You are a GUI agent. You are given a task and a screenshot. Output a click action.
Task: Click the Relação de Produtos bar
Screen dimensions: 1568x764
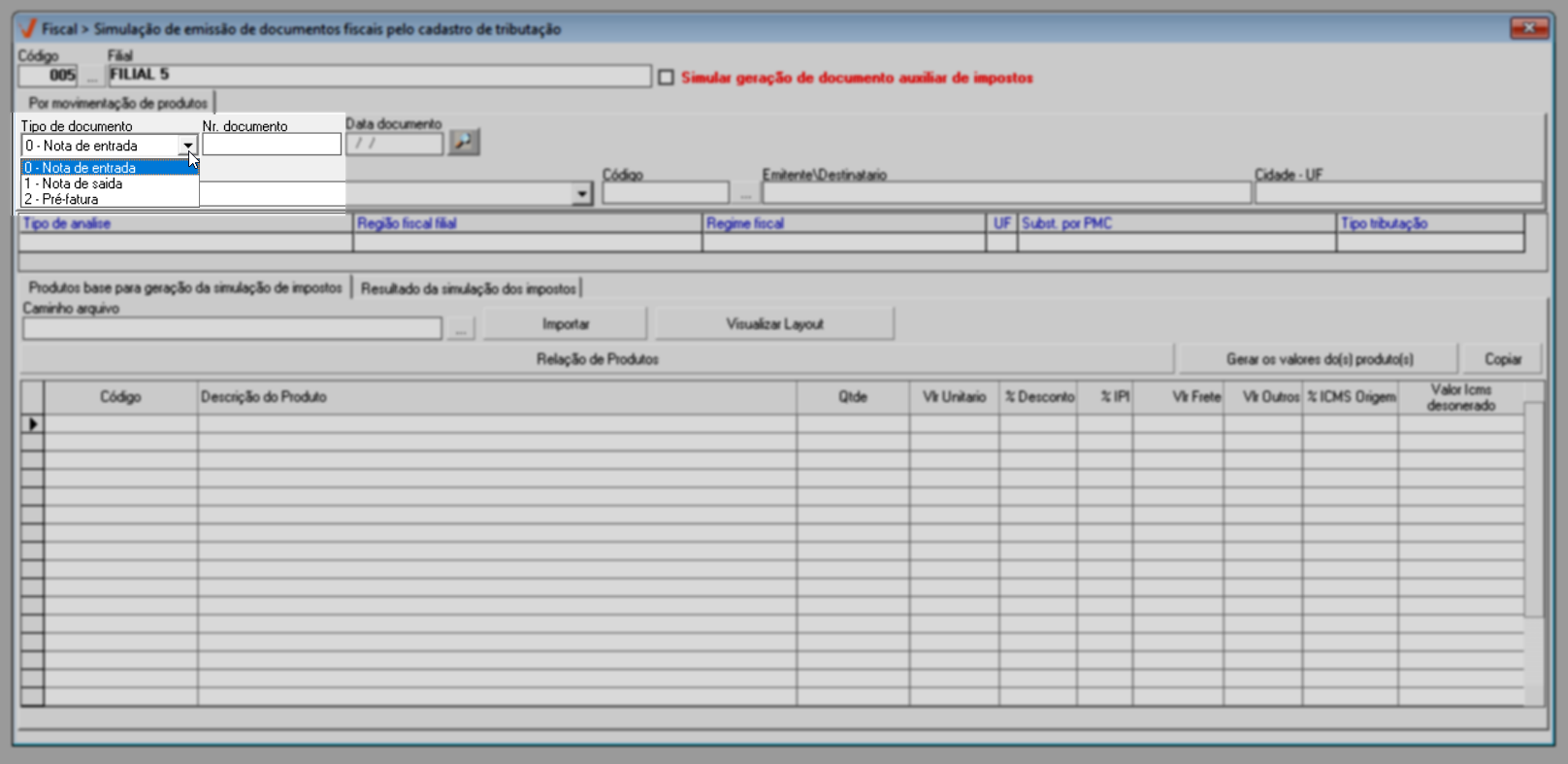click(597, 359)
